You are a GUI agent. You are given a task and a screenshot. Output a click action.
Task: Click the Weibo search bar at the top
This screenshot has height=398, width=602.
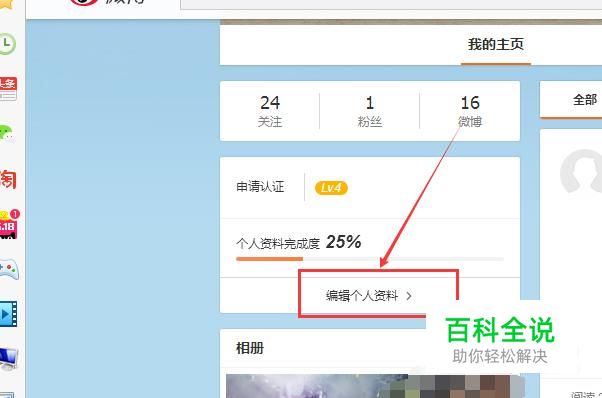pyautogui.click(x=391, y=4)
